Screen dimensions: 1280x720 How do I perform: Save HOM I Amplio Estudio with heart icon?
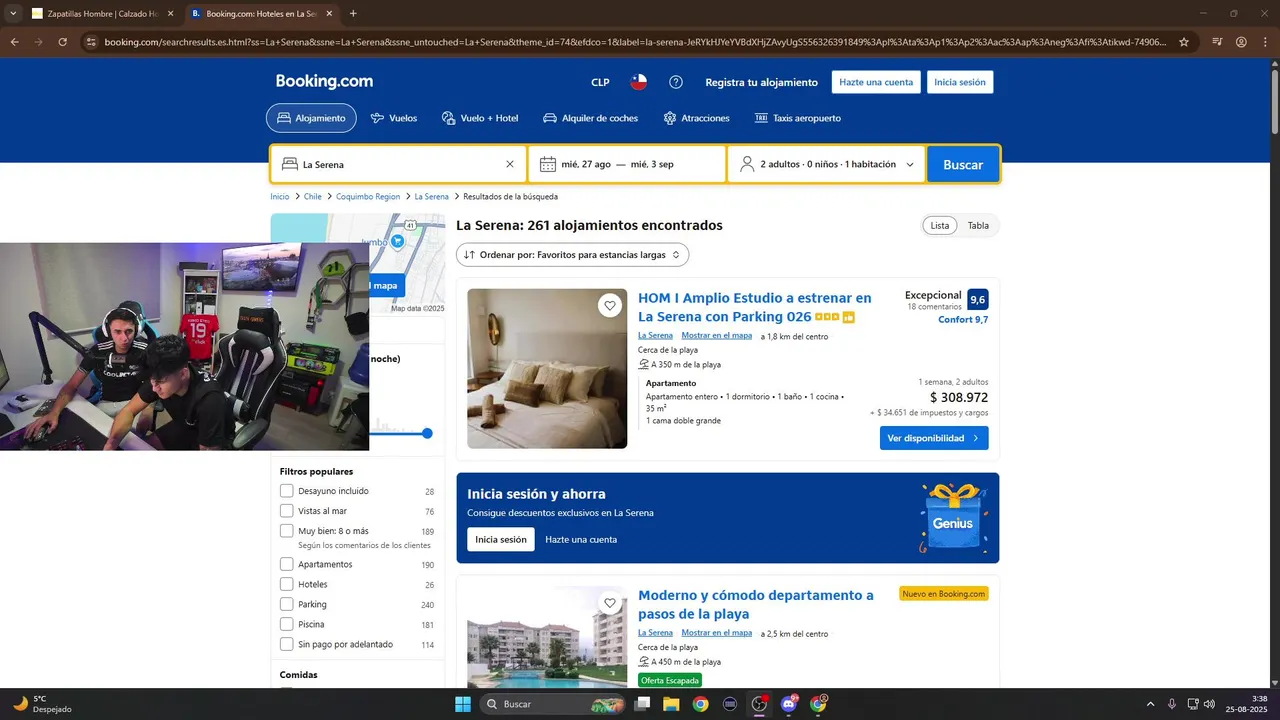click(x=610, y=306)
